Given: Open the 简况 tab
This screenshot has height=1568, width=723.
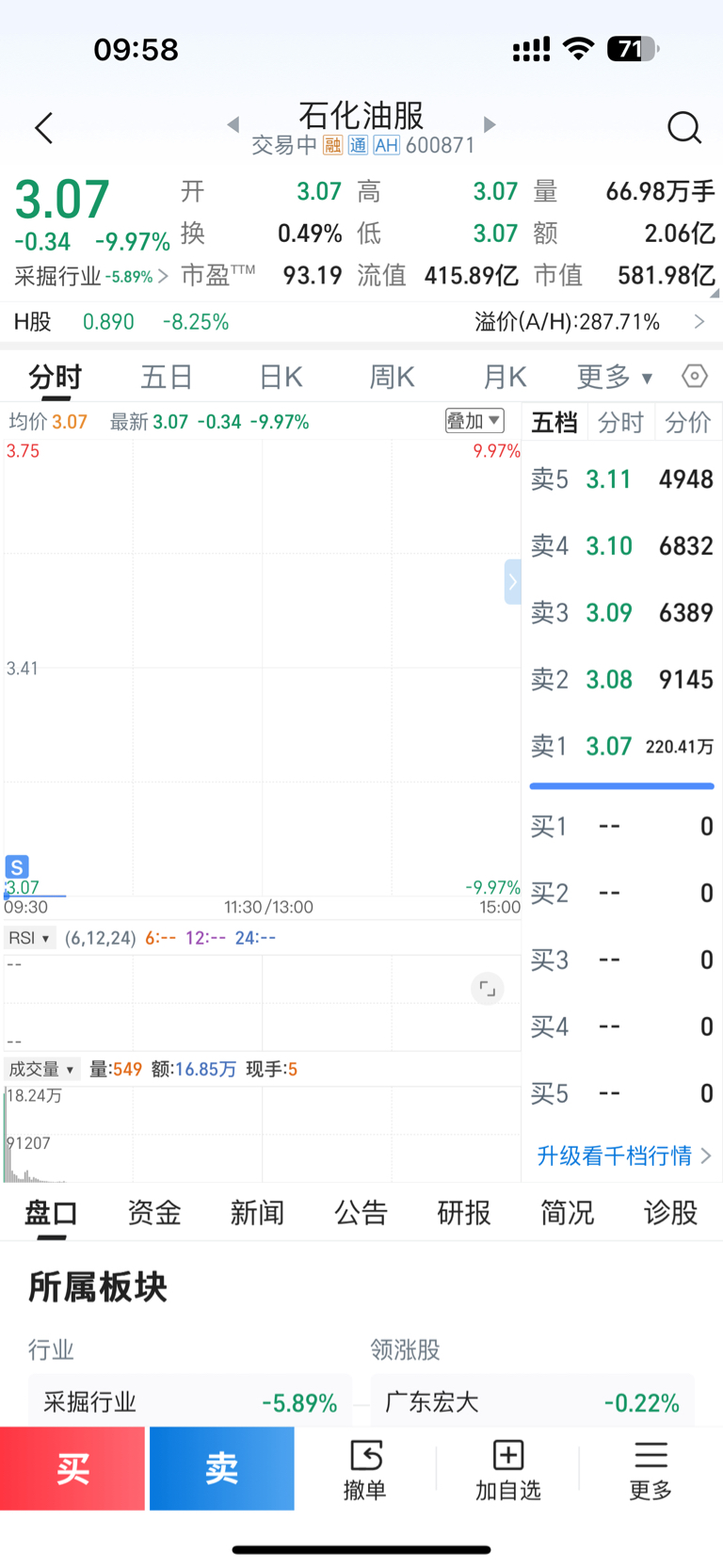Looking at the screenshot, I should pyautogui.click(x=568, y=1213).
